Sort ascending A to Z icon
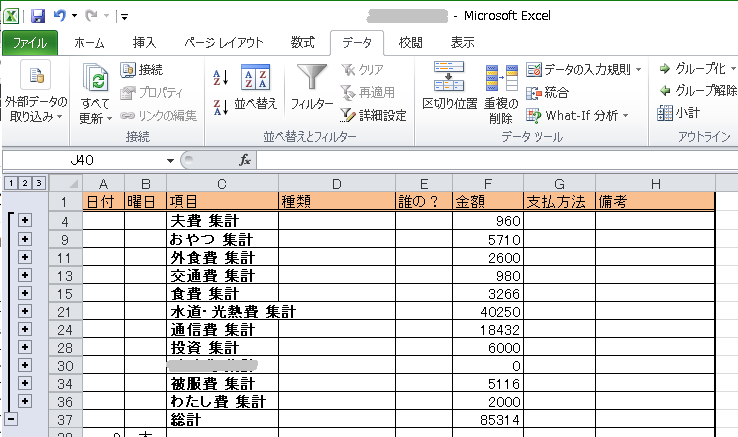 tap(221, 78)
